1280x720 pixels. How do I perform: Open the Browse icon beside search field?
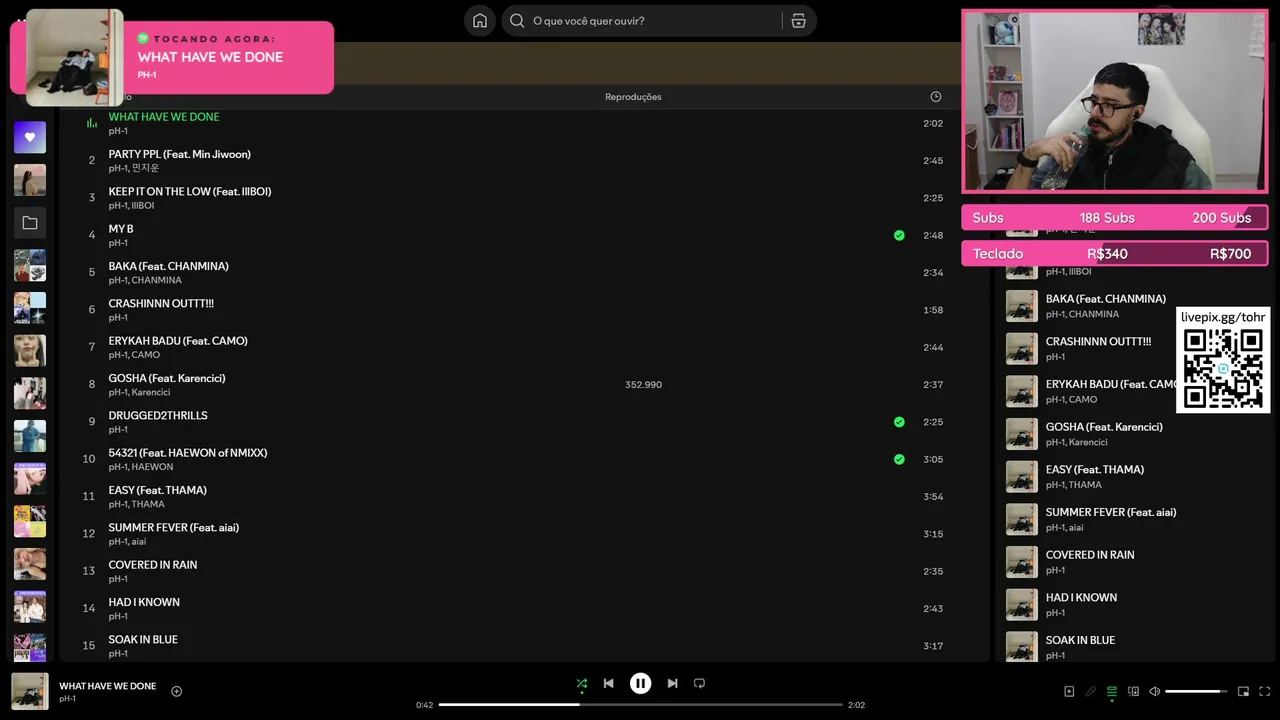(x=798, y=21)
